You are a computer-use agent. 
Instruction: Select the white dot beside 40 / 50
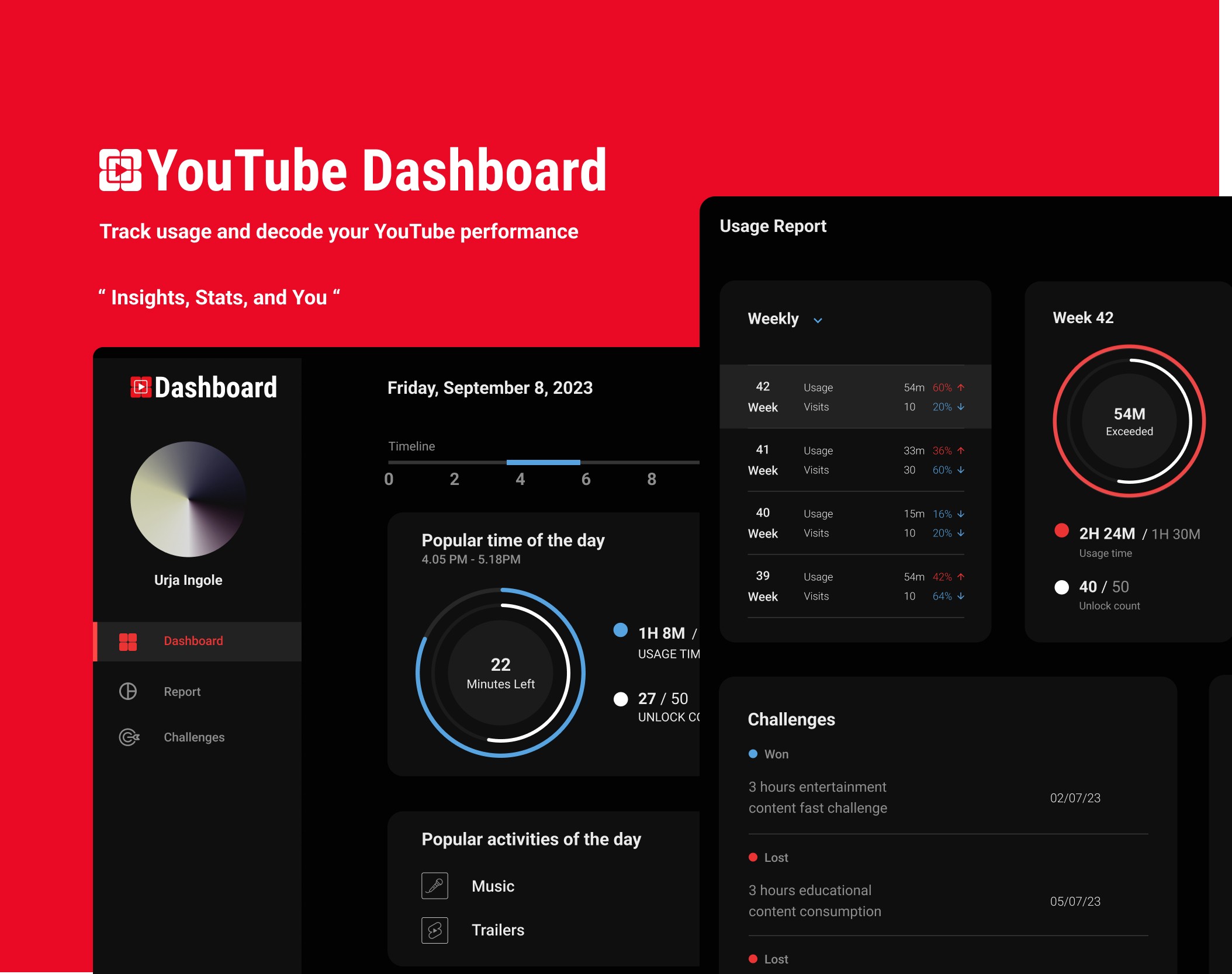(x=1062, y=587)
